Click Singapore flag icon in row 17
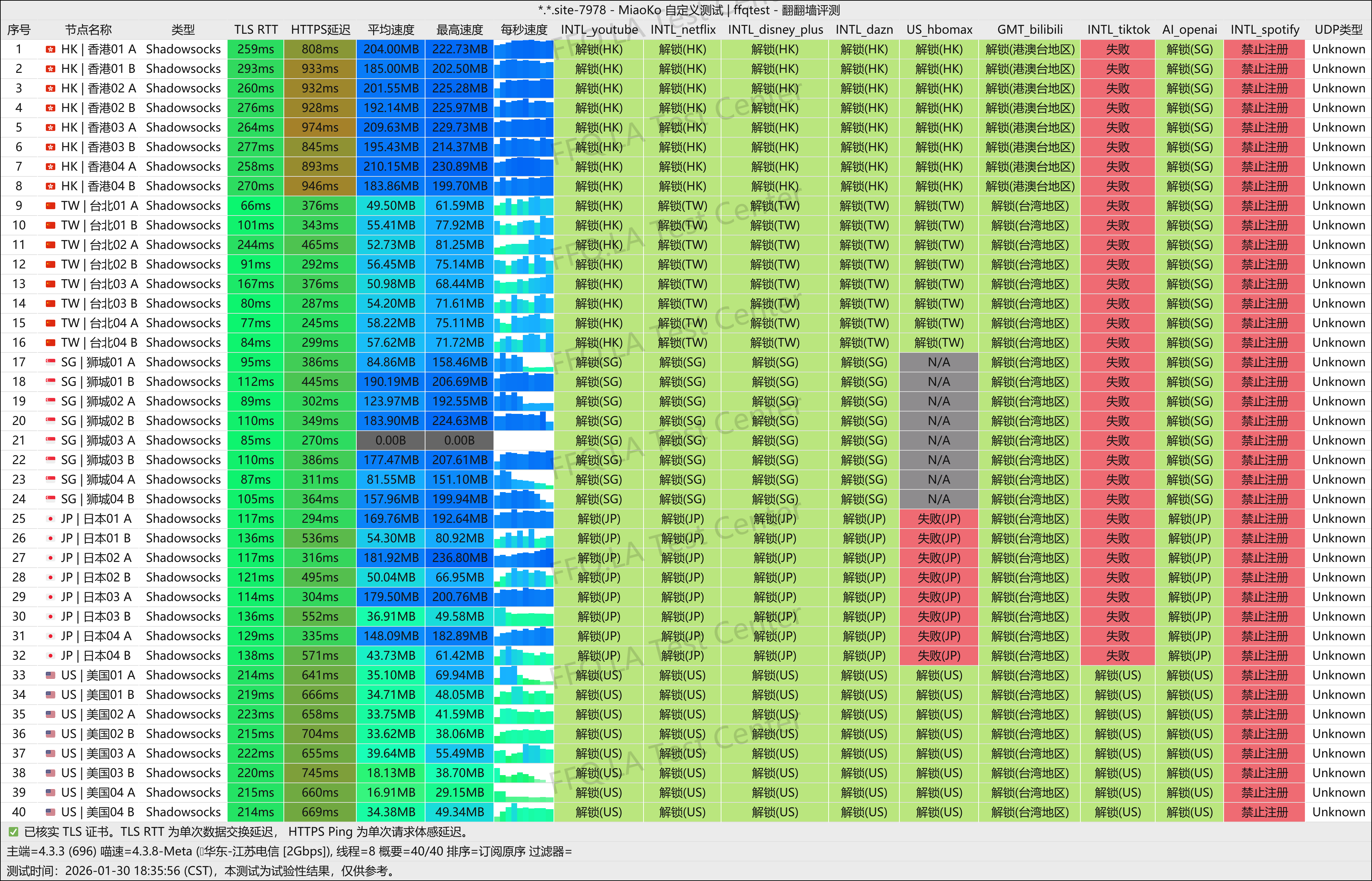Screen dimensions: 1372x881 [50, 363]
